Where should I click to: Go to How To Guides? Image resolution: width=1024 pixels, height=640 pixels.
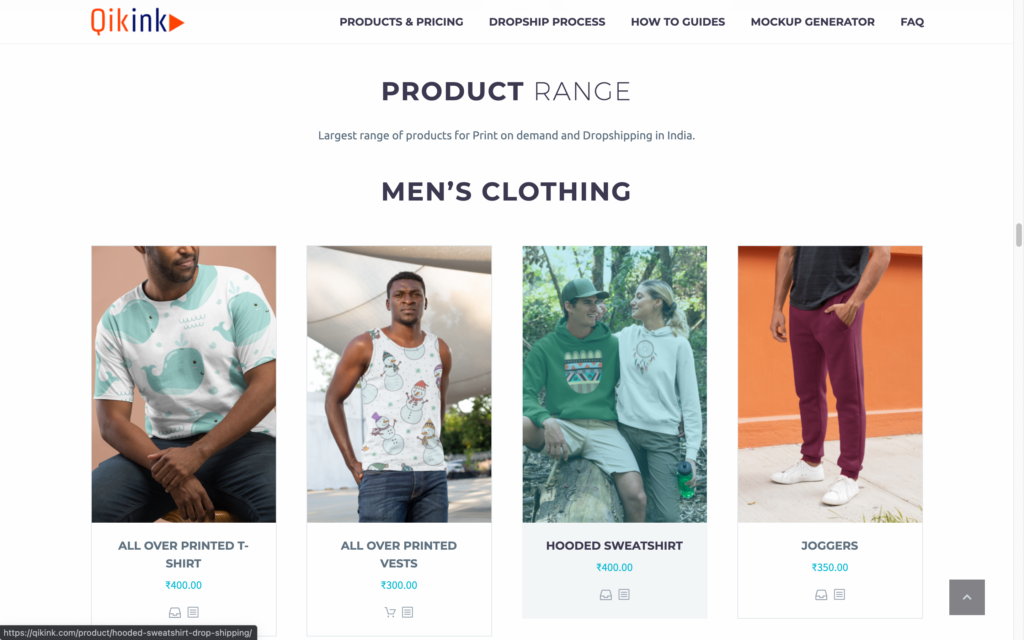coord(678,22)
